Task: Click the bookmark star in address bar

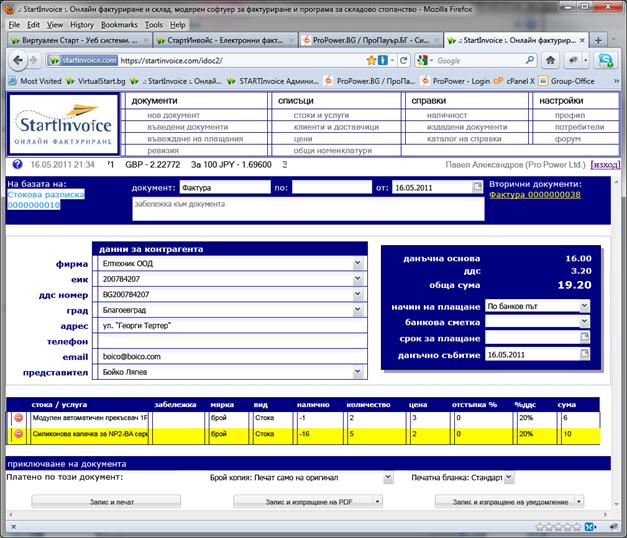Action: point(371,60)
